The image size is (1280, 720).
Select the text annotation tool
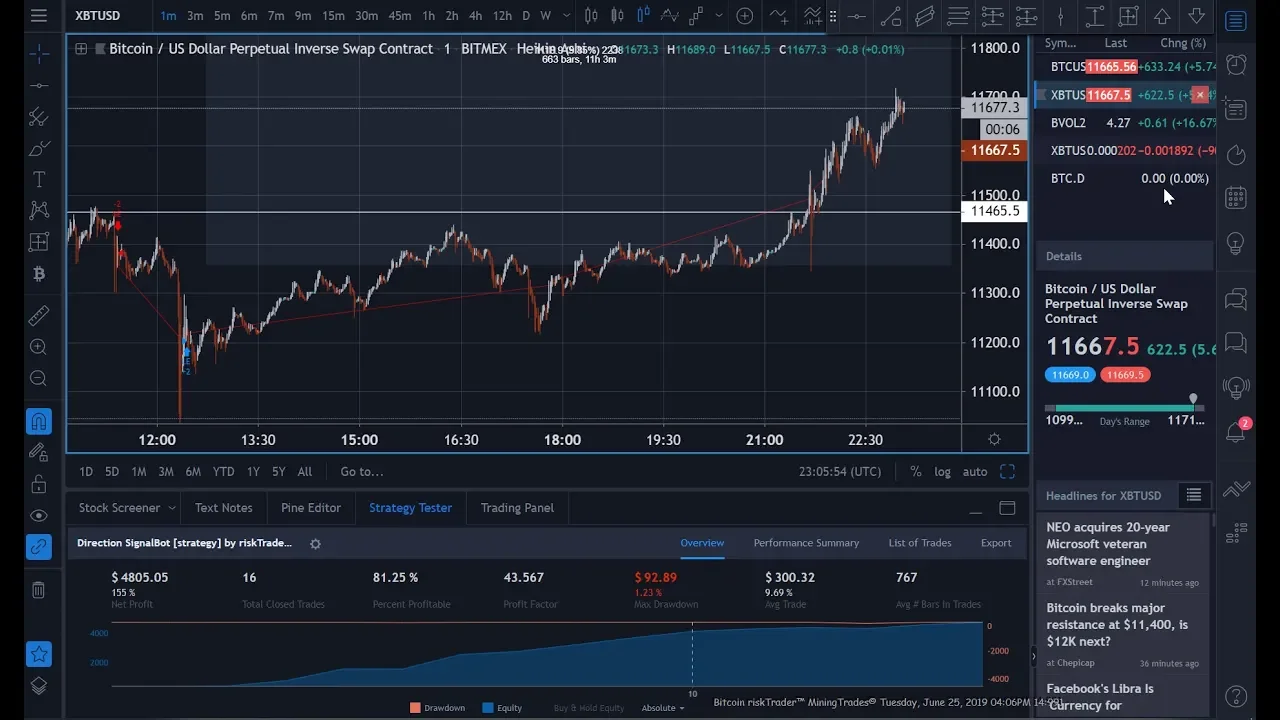click(x=38, y=180)
